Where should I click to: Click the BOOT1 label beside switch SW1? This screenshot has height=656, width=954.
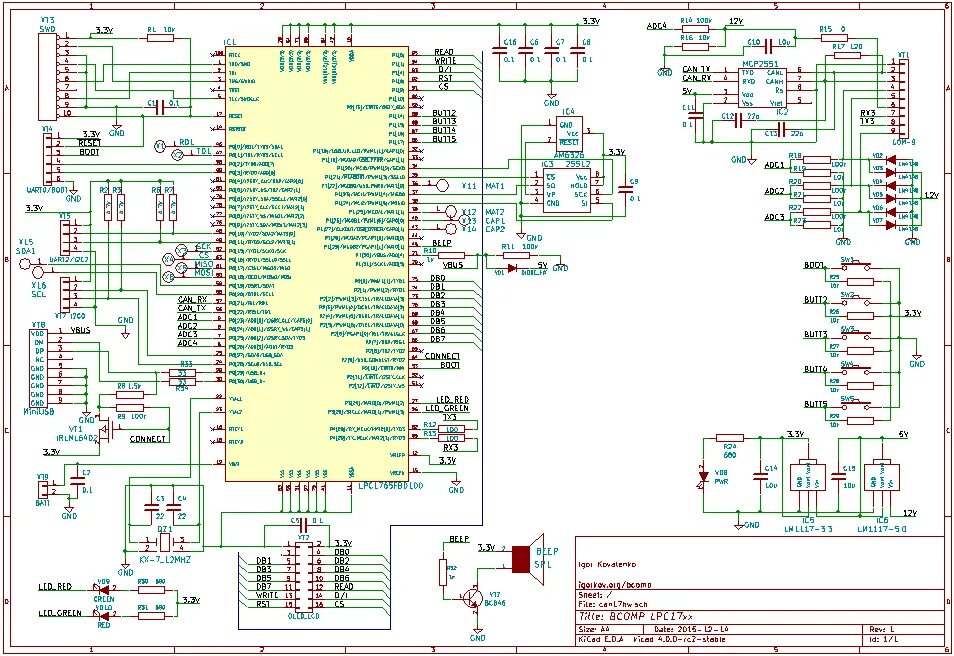coord(814,265)
